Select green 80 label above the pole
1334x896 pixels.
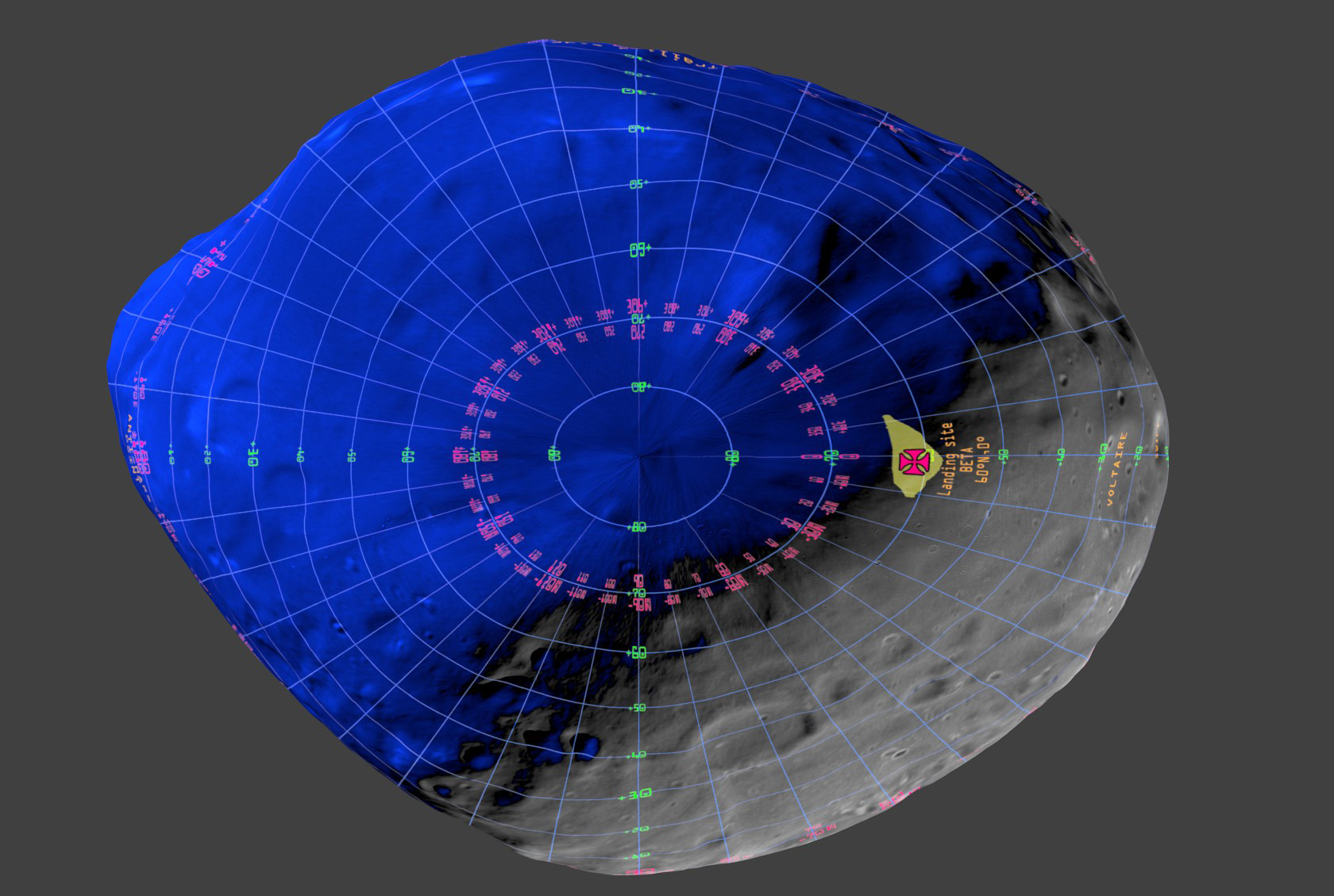click(639, 386)
